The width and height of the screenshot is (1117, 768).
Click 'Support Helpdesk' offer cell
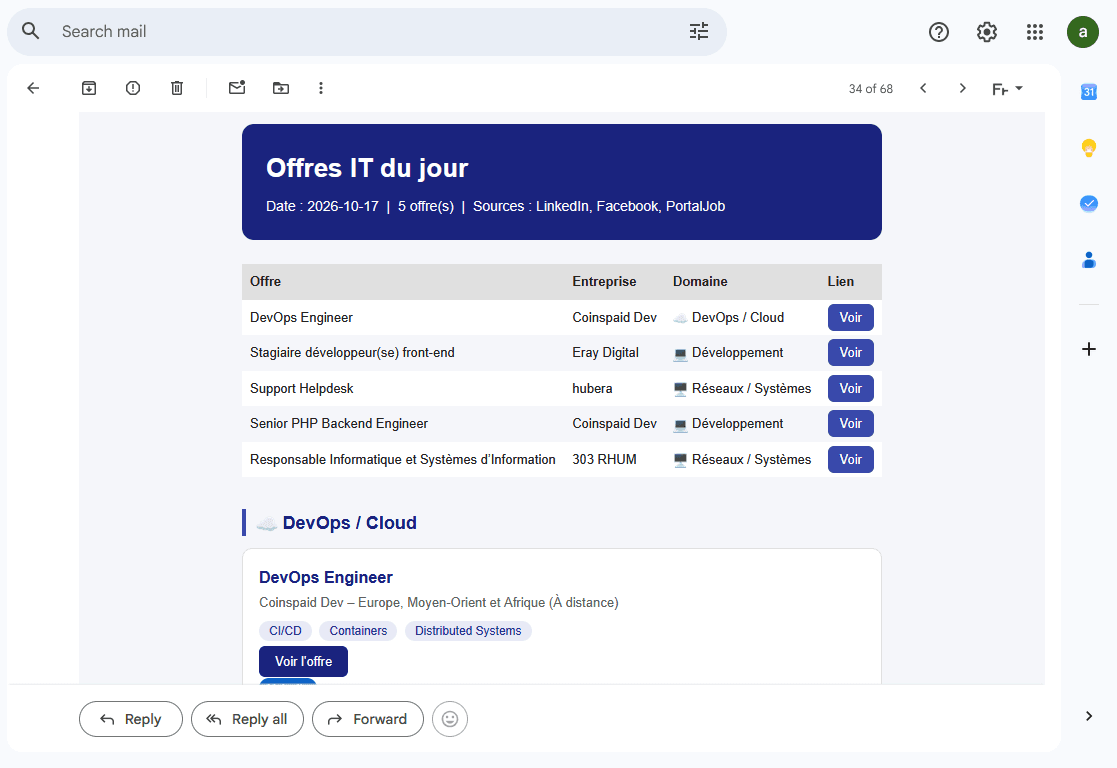pyautogui.click(x=301, y=388)
